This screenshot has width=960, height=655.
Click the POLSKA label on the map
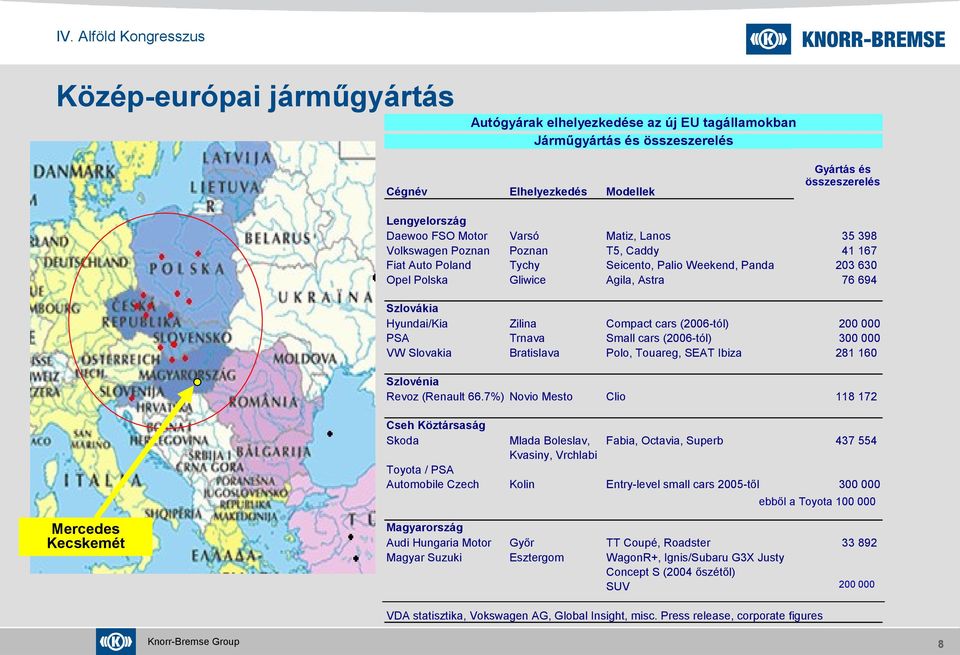point(187,269)
